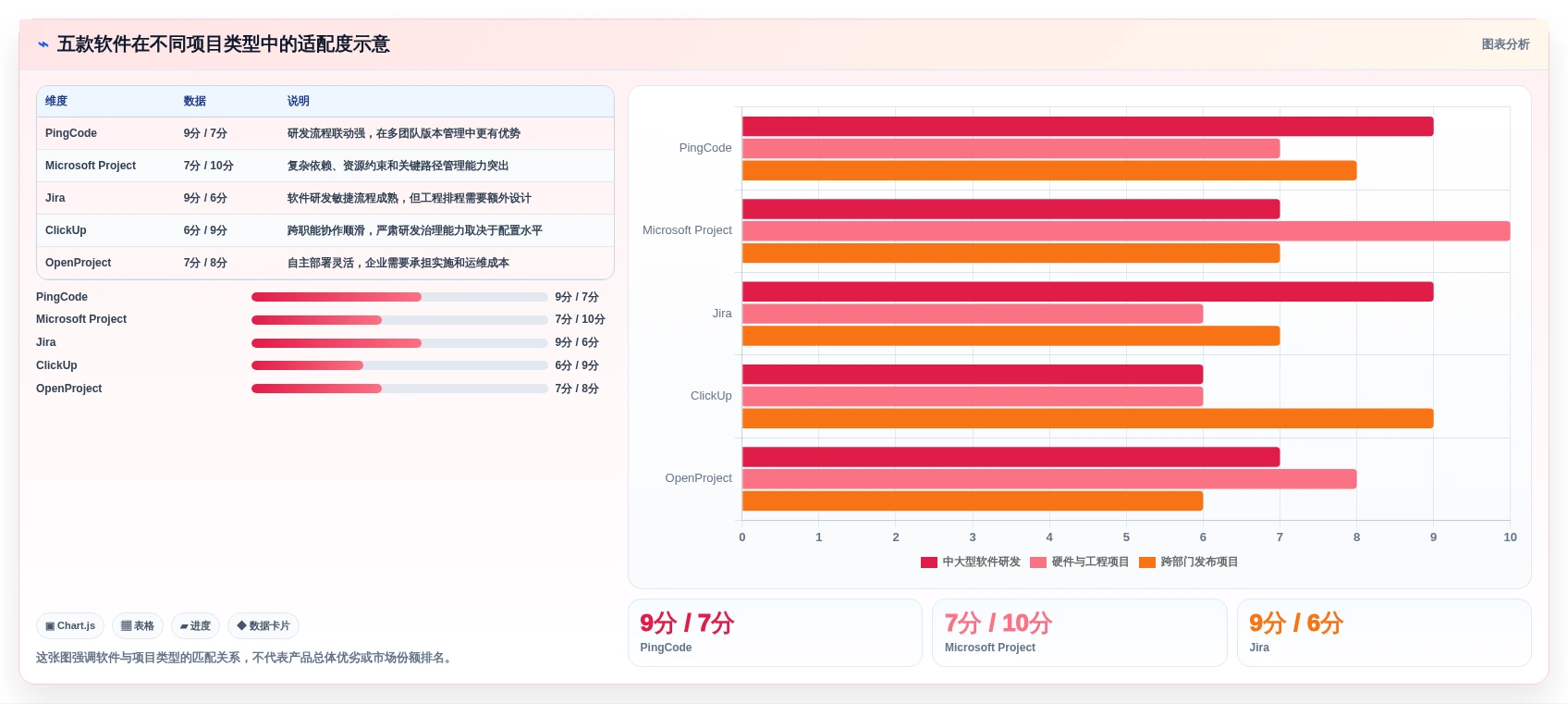The width and height of the screenshot is (1568, 704).
Task: Click the 说明 column header
Action: 299,101
